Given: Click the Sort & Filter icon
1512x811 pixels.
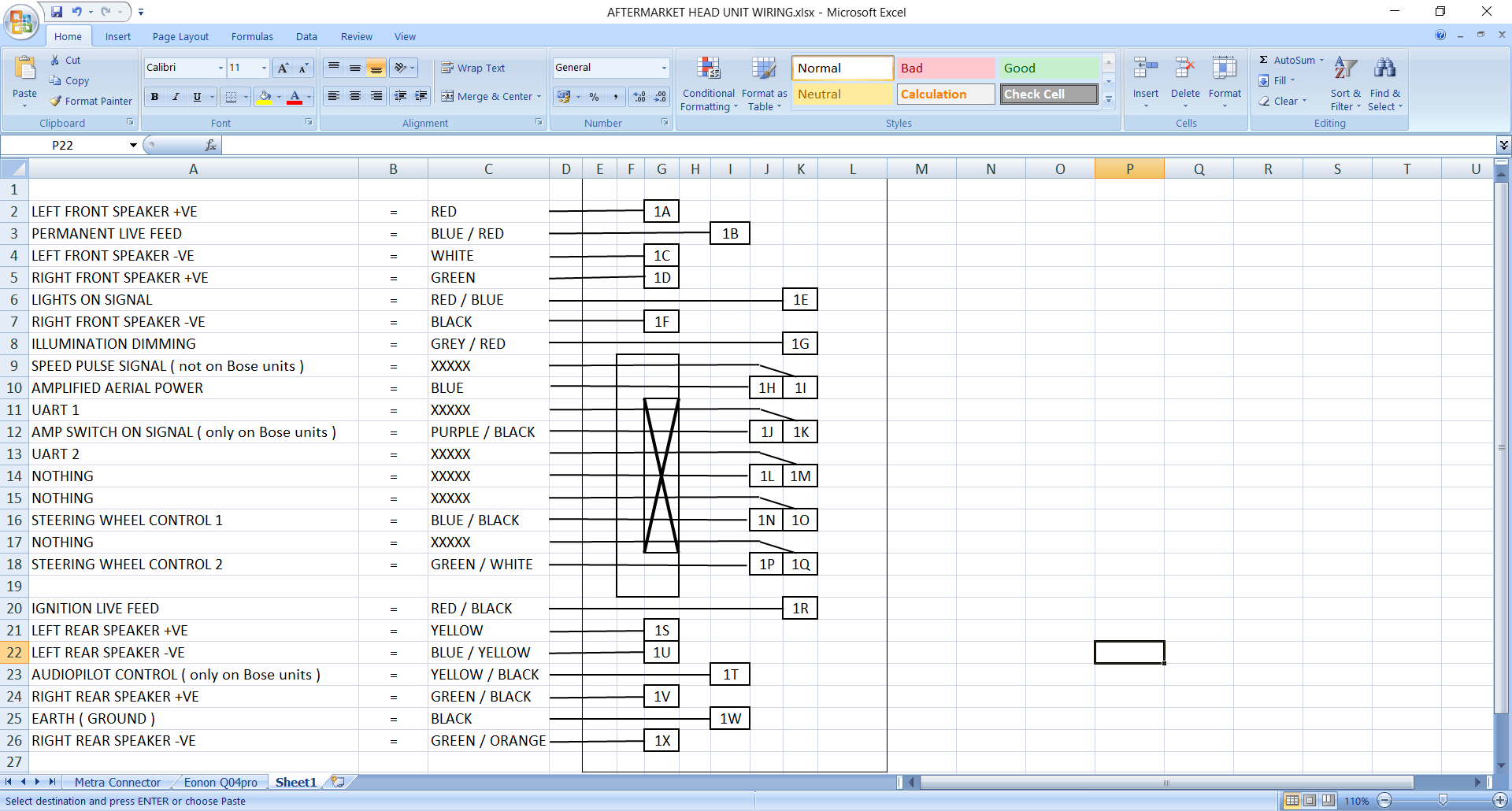Looking at the screenshot, I should [x=1345, y=69].
